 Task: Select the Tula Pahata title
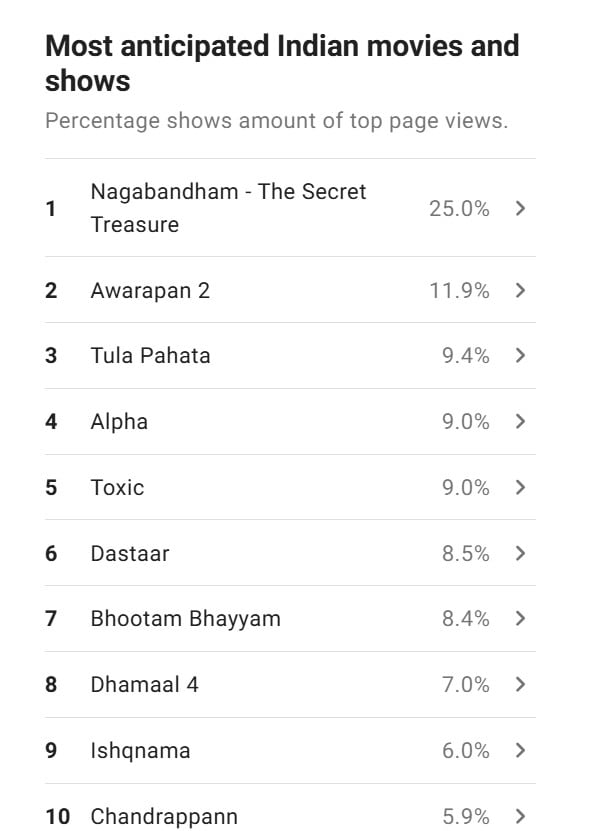150,356
